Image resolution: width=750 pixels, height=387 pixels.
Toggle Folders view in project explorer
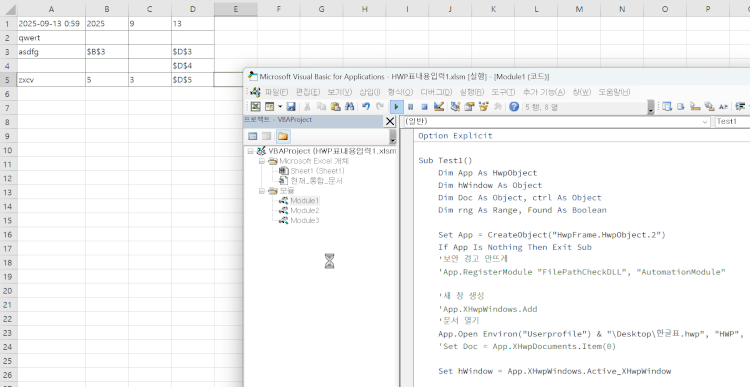pyautogui.click(x=283, y=136)
